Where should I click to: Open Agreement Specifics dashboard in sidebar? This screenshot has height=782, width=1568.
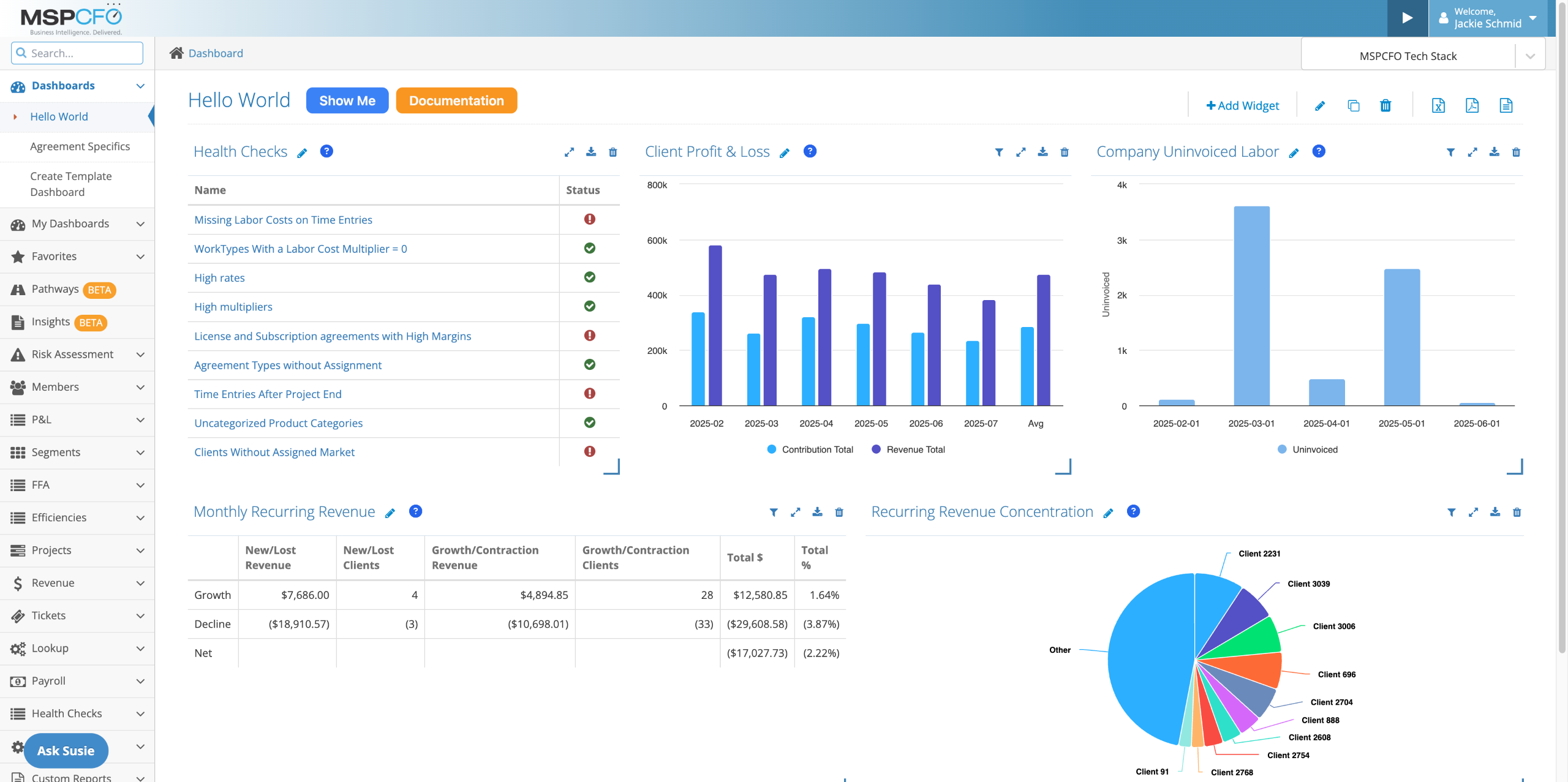(80, 146)
